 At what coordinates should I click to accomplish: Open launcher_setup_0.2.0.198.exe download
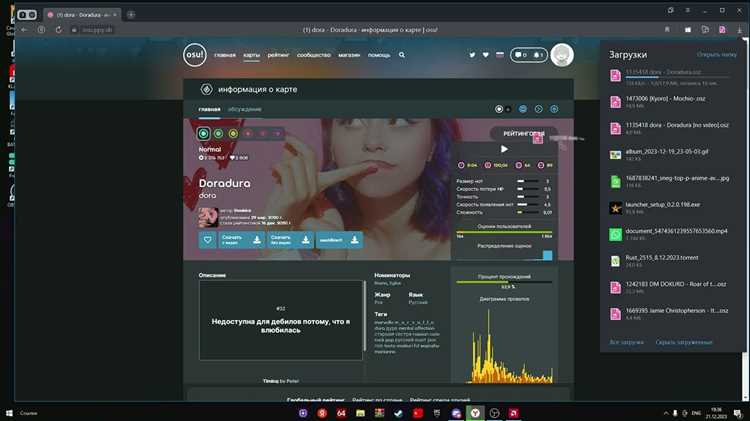click(671, 208)
